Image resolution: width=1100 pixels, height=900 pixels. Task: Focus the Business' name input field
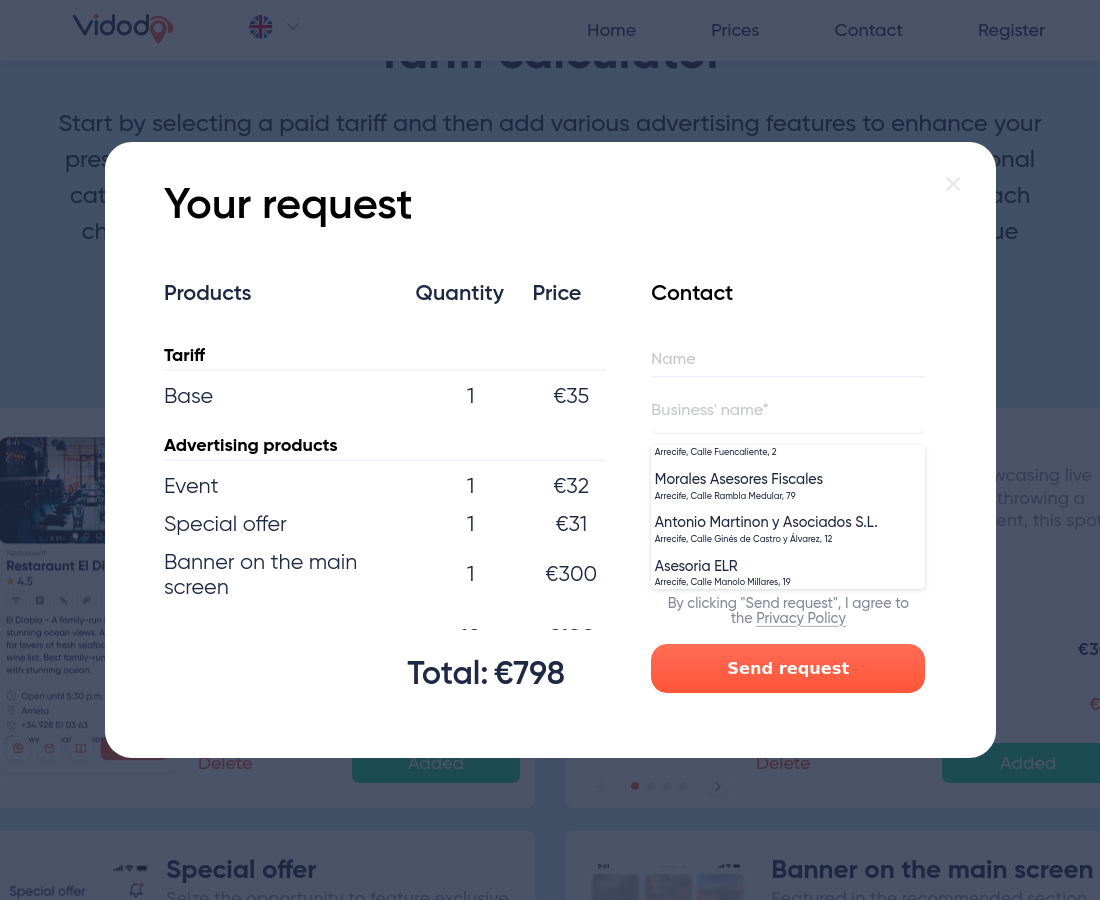click(x=787, y=410)
